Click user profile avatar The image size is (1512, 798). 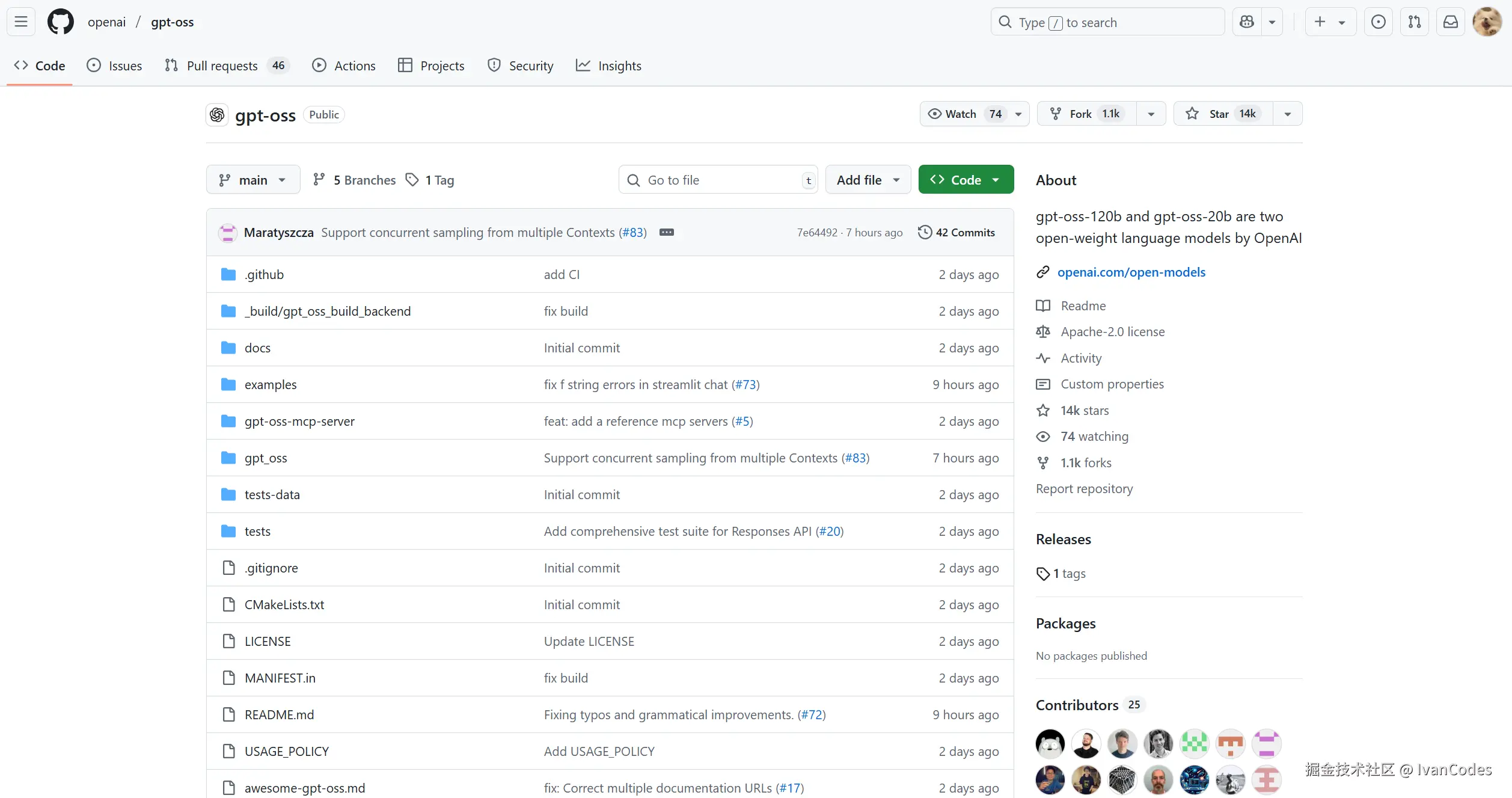(x=1487, y=22)
